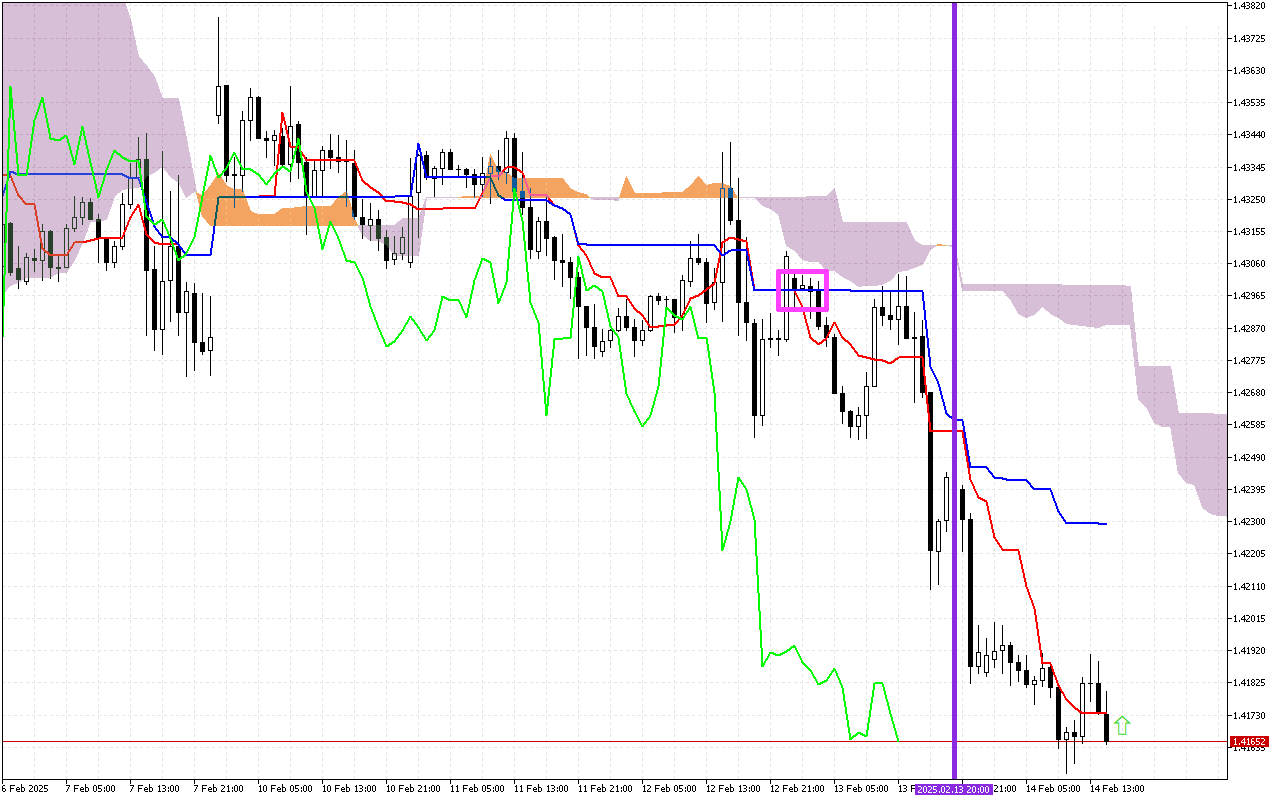1280x800 pixels.
Task: Click the 12 Feb 13:00 time axis label
Action: click(x=732, y=788)
